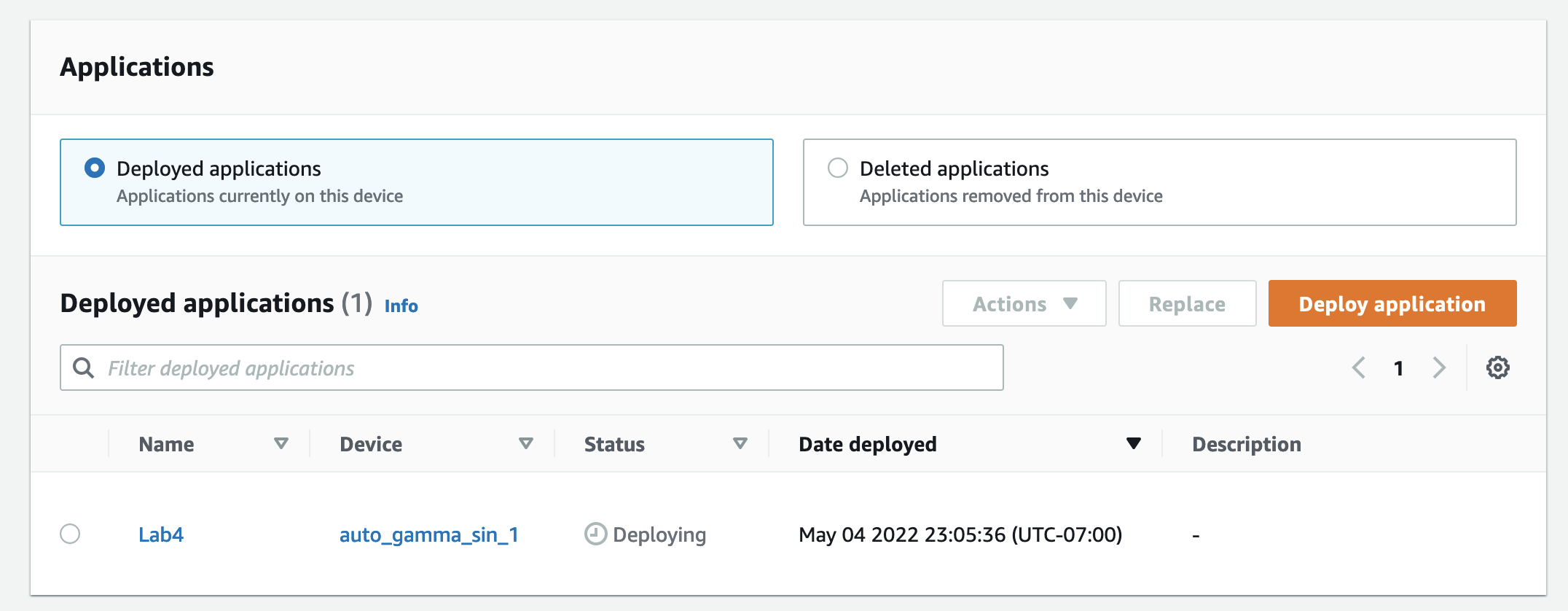Screen dimensions: 1568x611
Task: Focus the Filter deployed applications field
Action: tap(531, 367)
